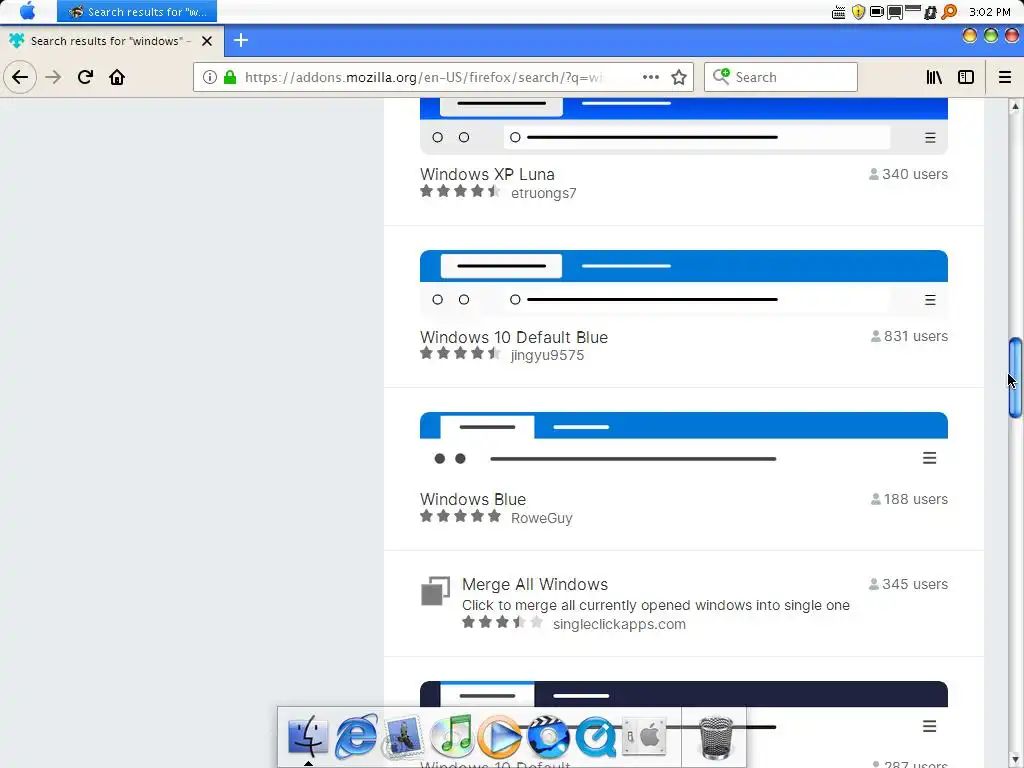Bookmark this page with the star
1024x768 pixels.
pos(679,77)
